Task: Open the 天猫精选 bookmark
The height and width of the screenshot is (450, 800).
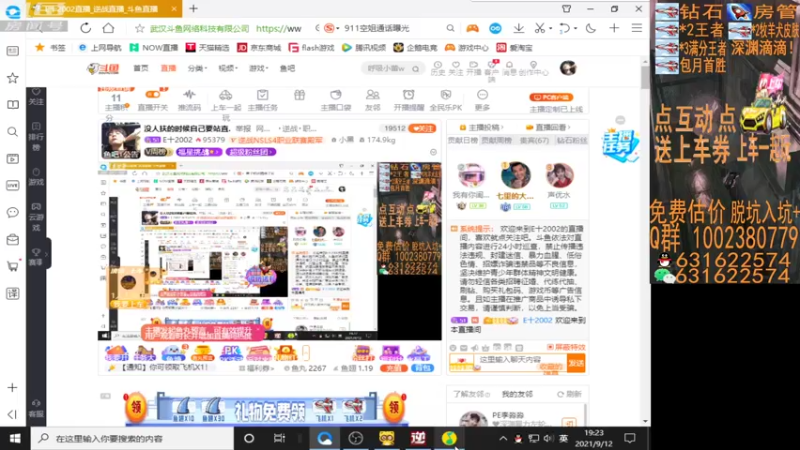Action: pyautogui.click(x=207, y=47)
